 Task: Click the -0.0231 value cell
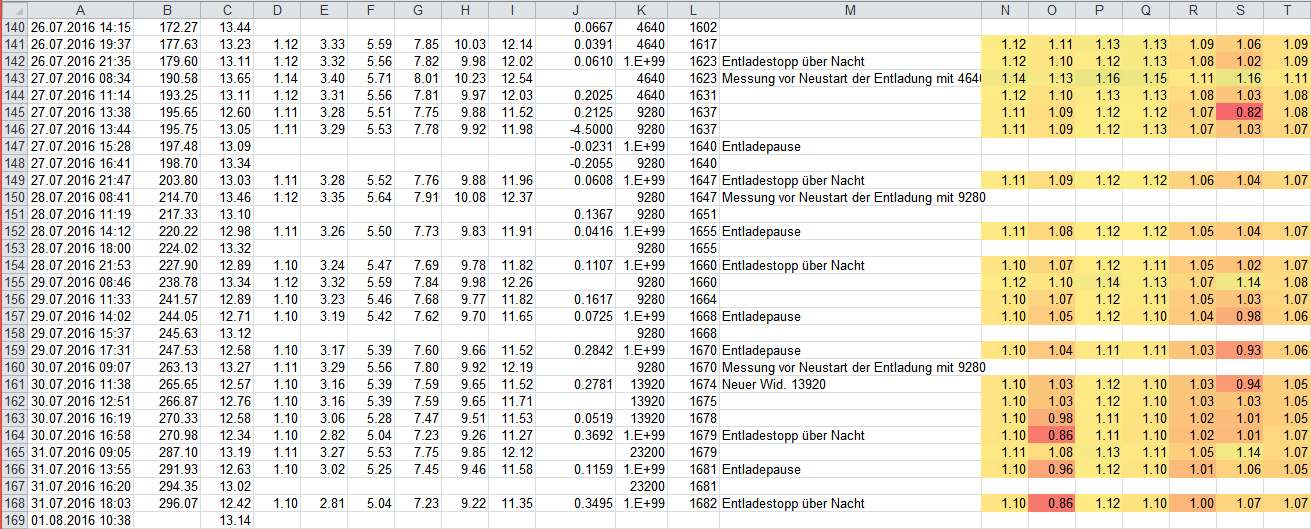577,146
